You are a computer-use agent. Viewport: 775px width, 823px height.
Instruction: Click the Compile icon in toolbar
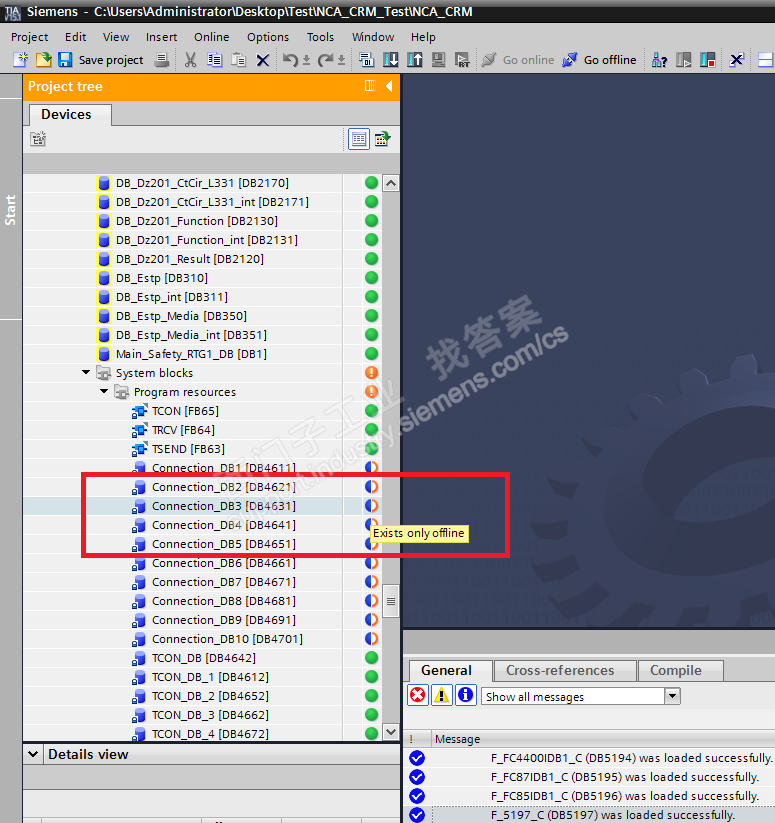click(x=366, y=60)
